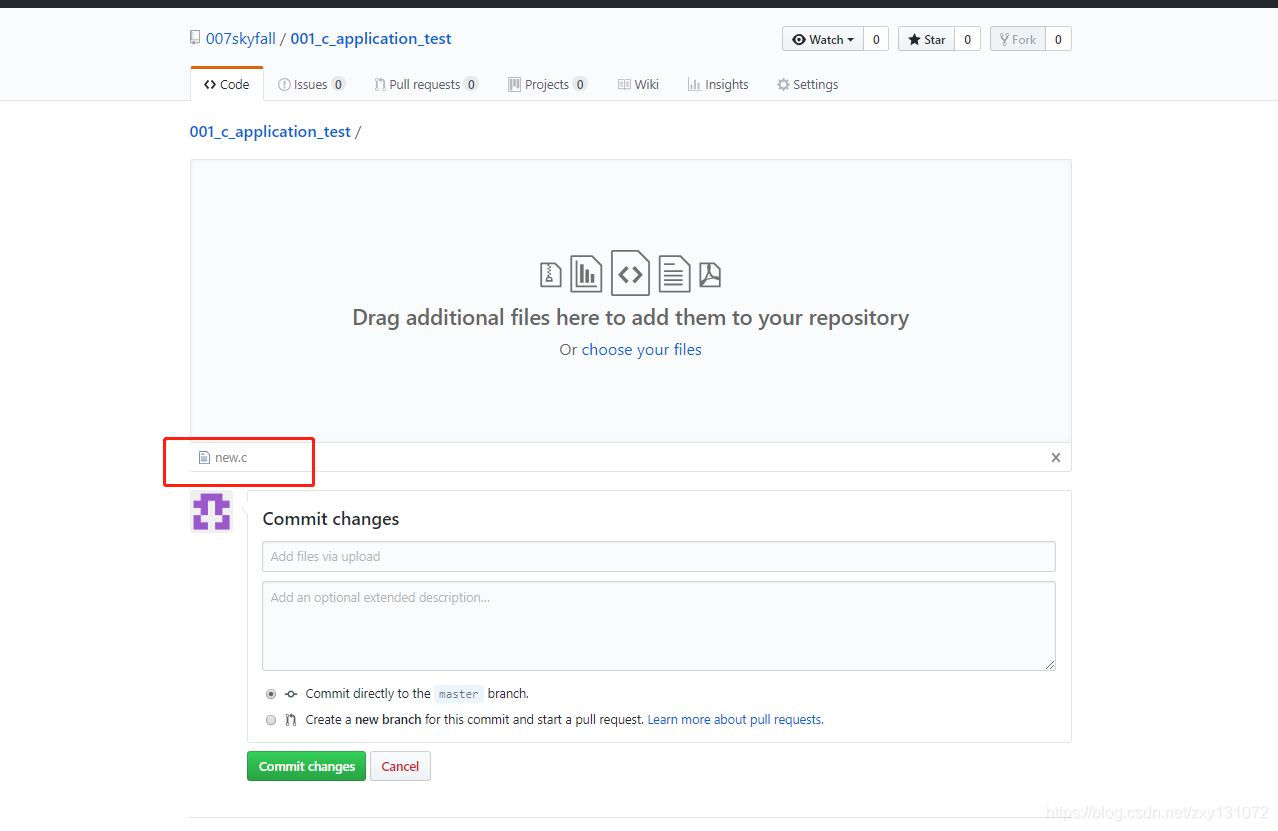Select 'Create a new branch' radio option

[271, 719]
